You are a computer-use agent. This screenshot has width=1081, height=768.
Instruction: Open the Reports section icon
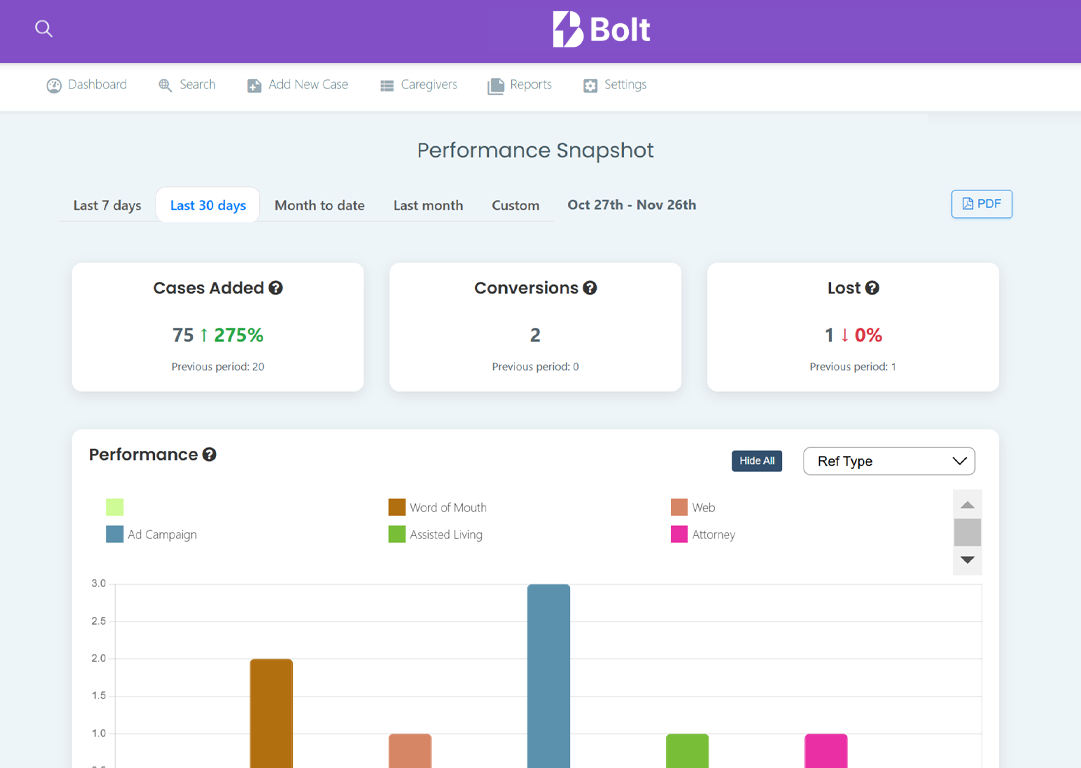494,85
